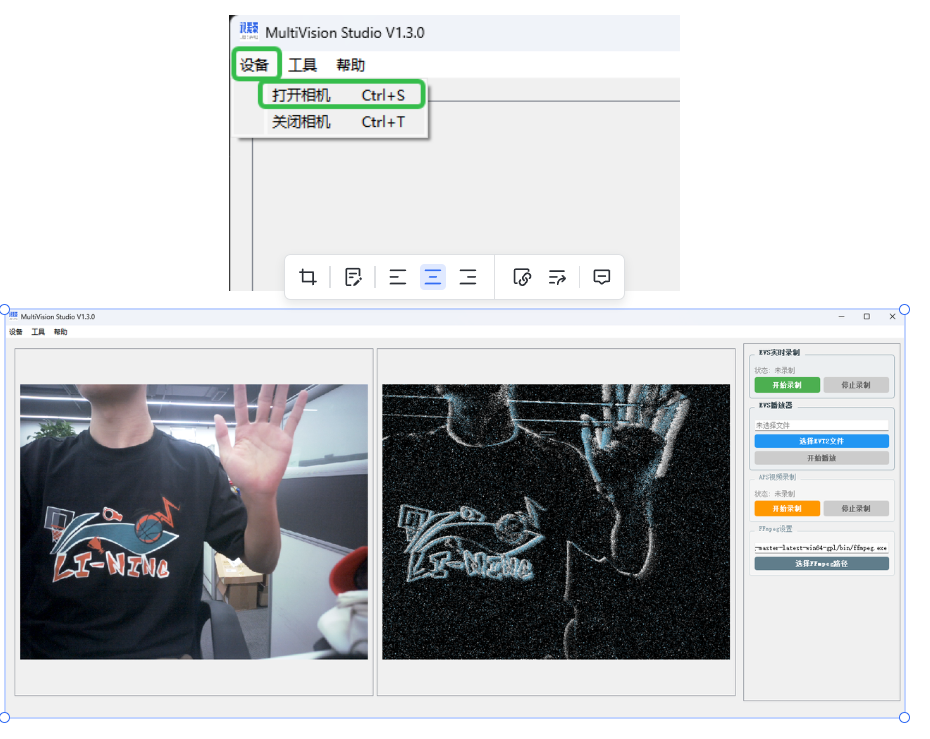Image resolution: width=930 pixels, height=739 pixels.
Task: Click the blue 选择EVT2文件 button
Action: pos(821,441)
